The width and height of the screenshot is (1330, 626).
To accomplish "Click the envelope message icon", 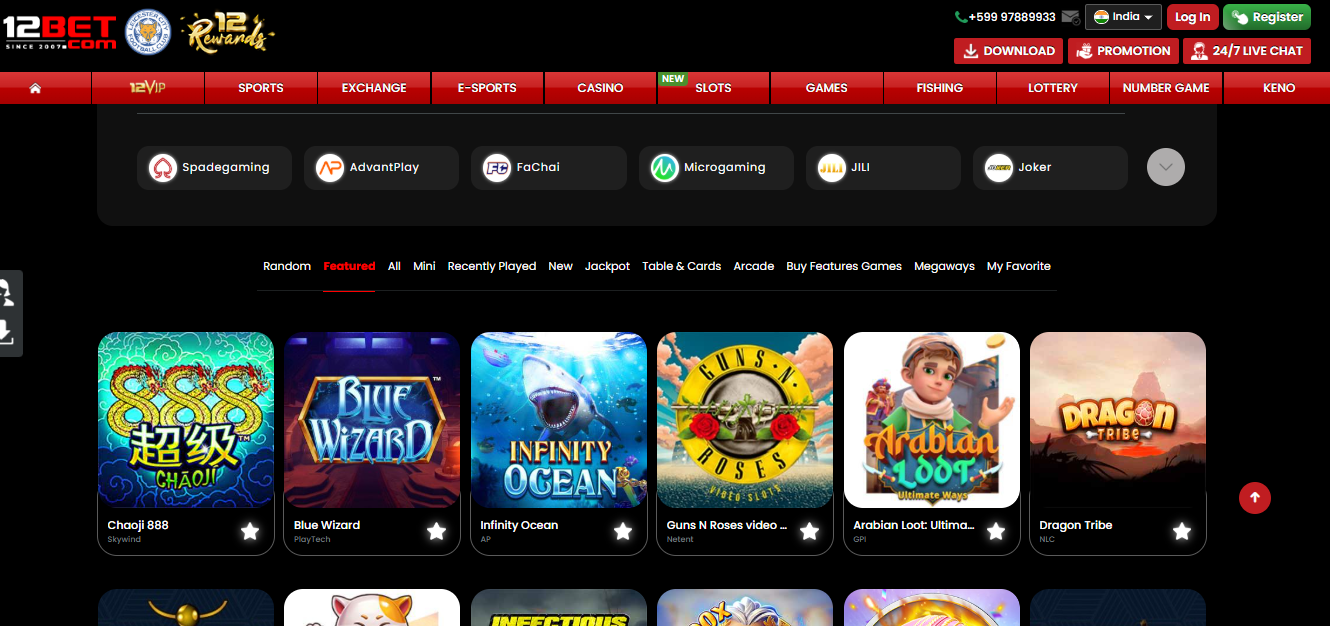I will pos(1071,17).
